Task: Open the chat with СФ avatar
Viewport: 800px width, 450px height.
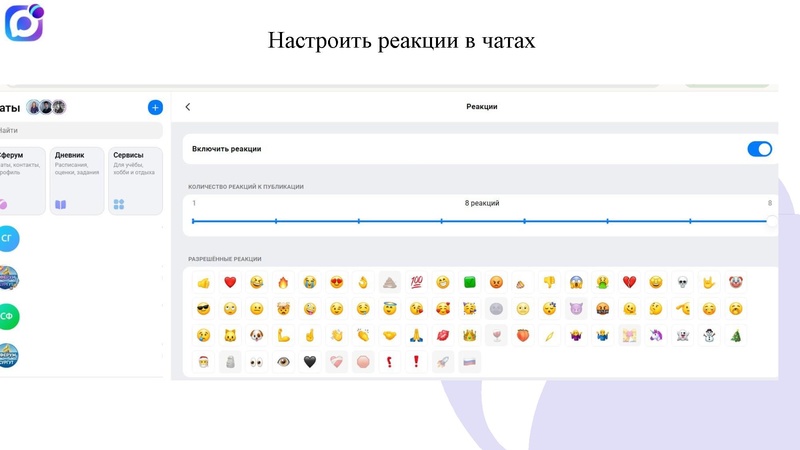Action: click(8, 316)
